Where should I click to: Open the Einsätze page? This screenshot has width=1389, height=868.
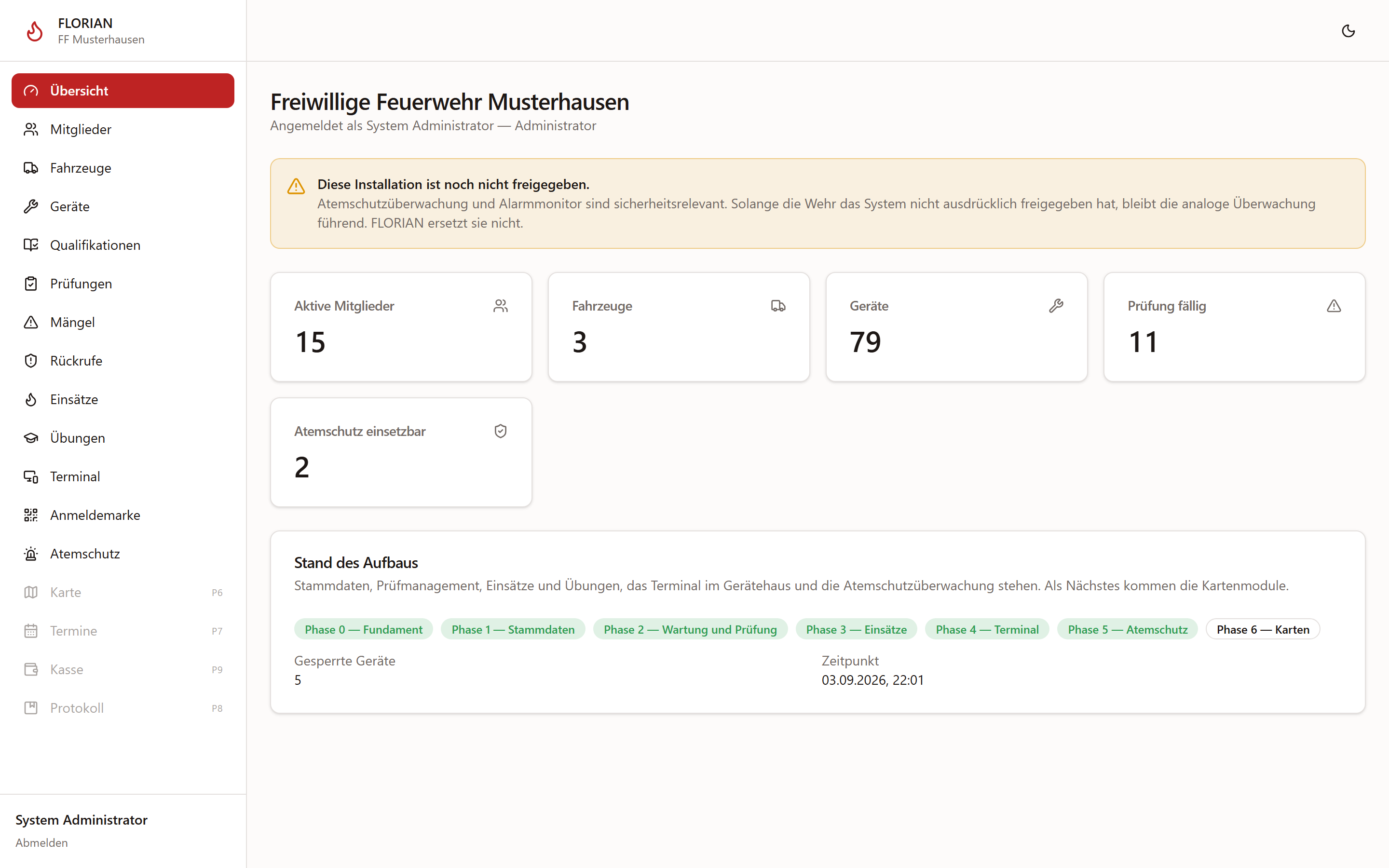123,400
